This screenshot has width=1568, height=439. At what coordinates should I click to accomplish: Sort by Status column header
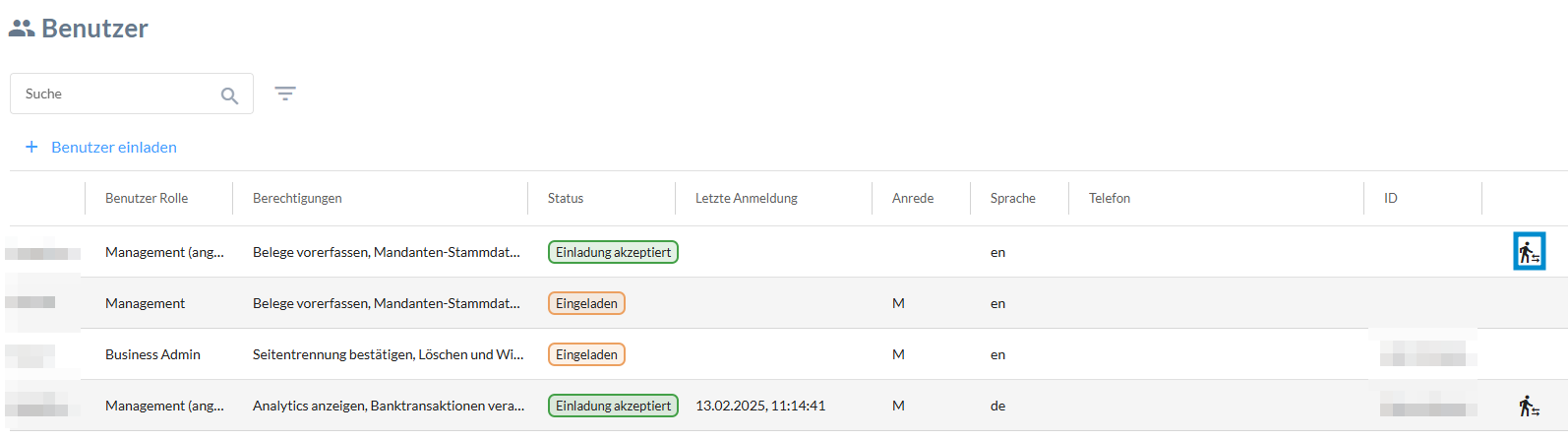point(566,198)
